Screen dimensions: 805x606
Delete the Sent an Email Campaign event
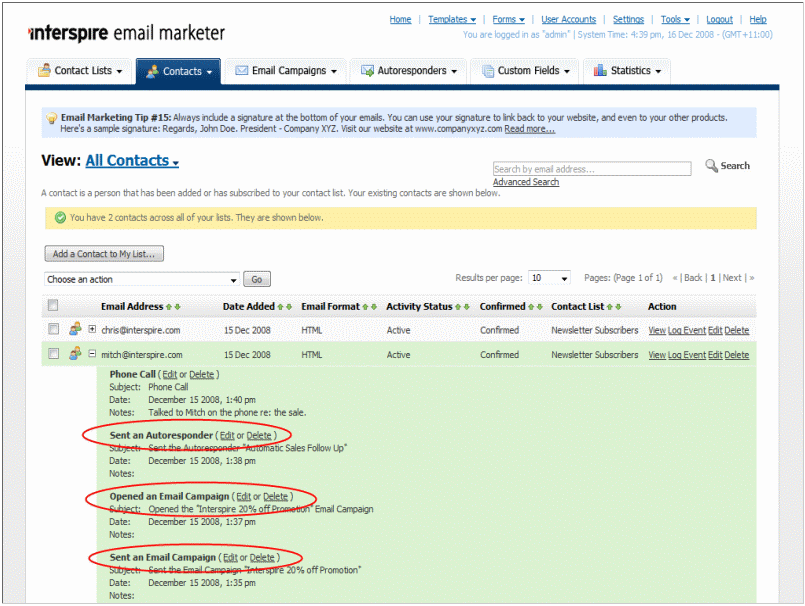click(x=262, y=558)
